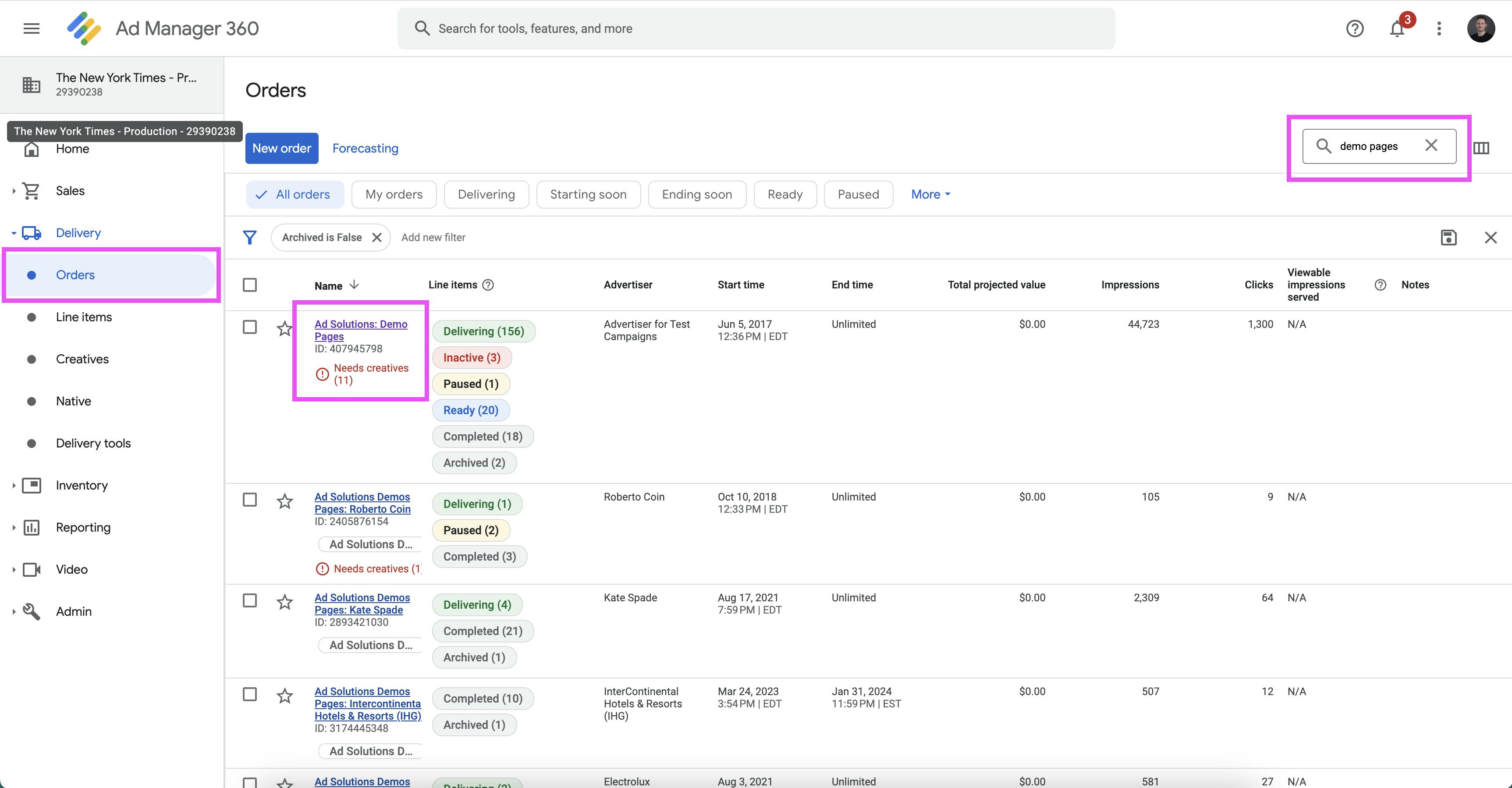1512x788 pixels.
Task: Select the All orders tab chip
Action: [295, 194]
